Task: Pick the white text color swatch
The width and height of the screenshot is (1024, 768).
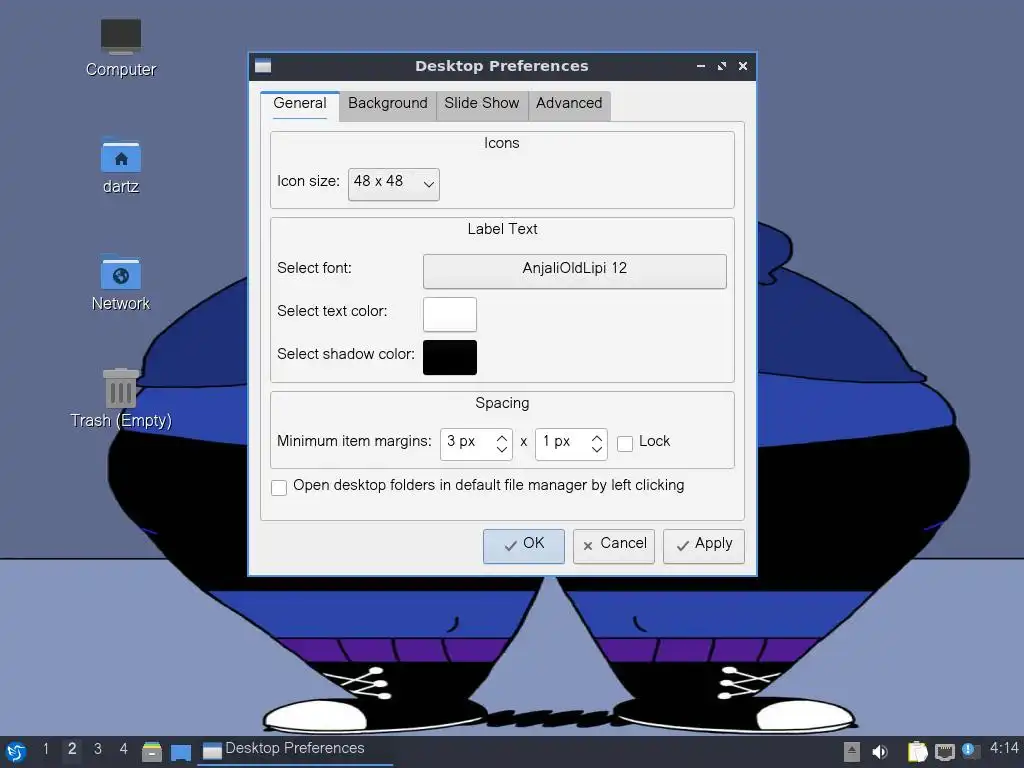Action: 450,314
